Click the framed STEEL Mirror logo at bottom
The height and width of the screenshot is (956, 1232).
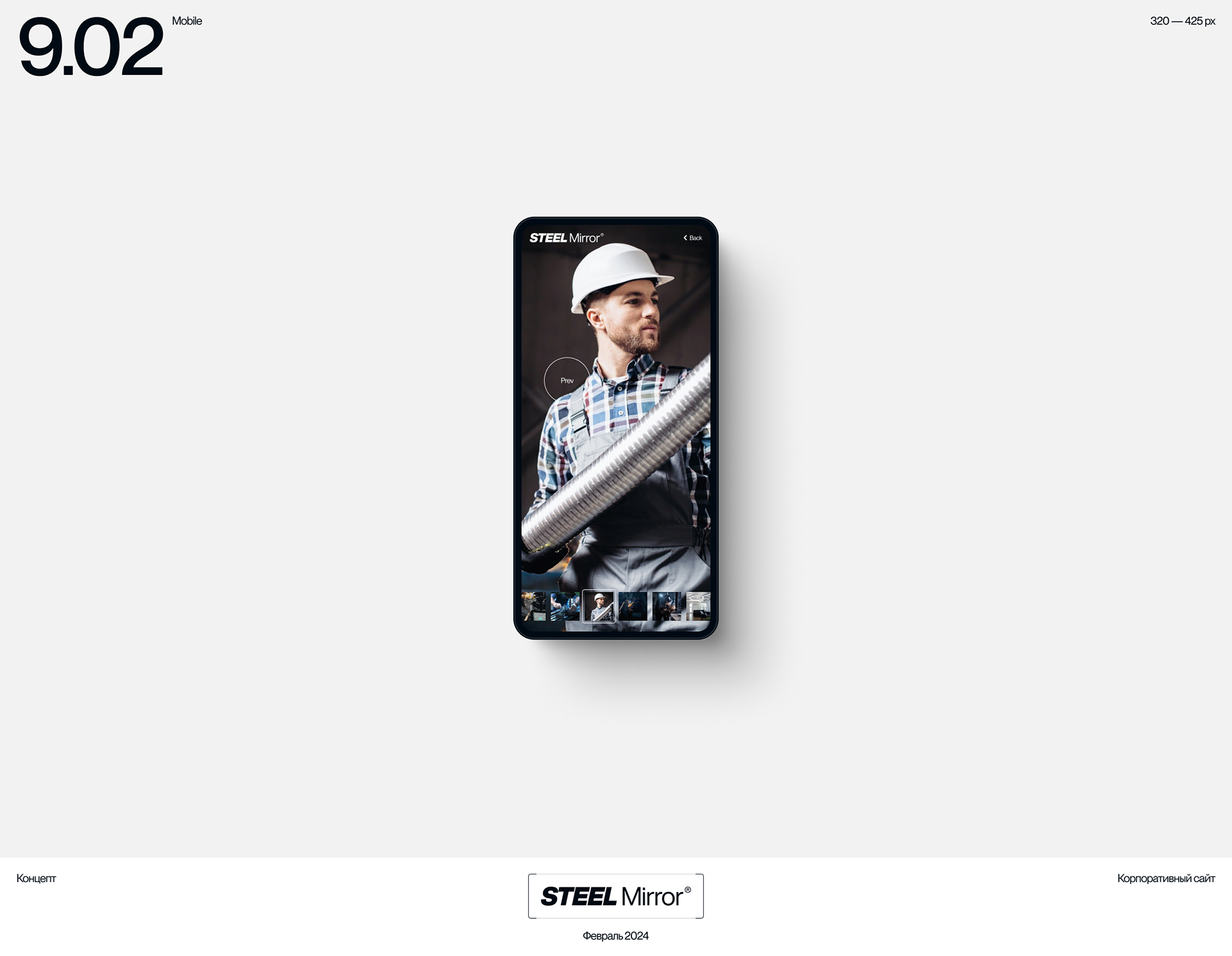coord(616,896)
